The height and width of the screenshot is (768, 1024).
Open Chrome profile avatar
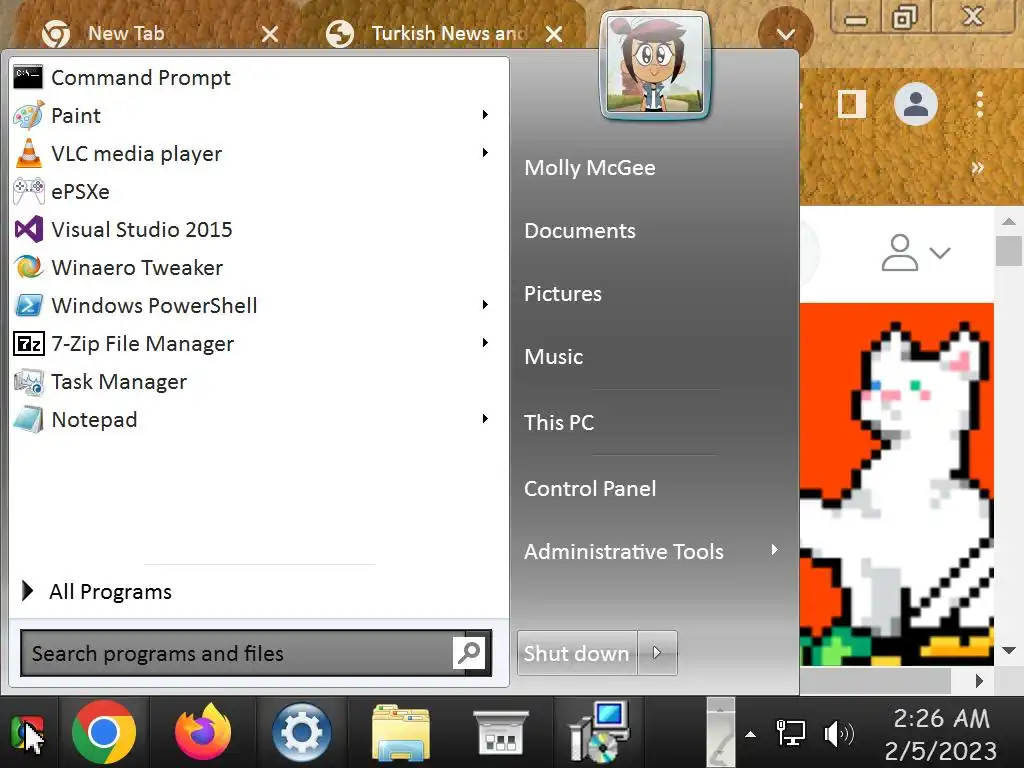[x=916, y=104]
